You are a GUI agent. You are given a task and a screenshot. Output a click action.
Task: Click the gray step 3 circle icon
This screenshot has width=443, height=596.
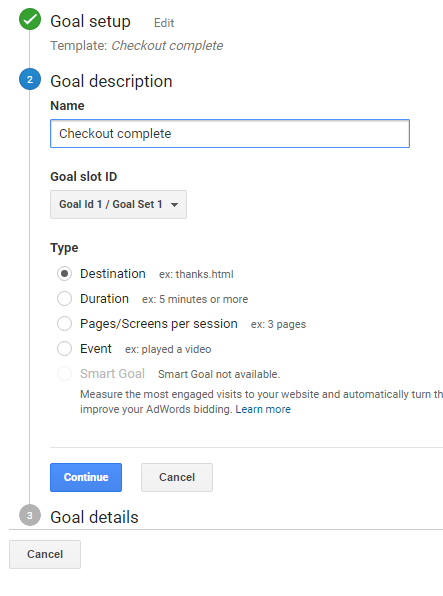point(30,515)
